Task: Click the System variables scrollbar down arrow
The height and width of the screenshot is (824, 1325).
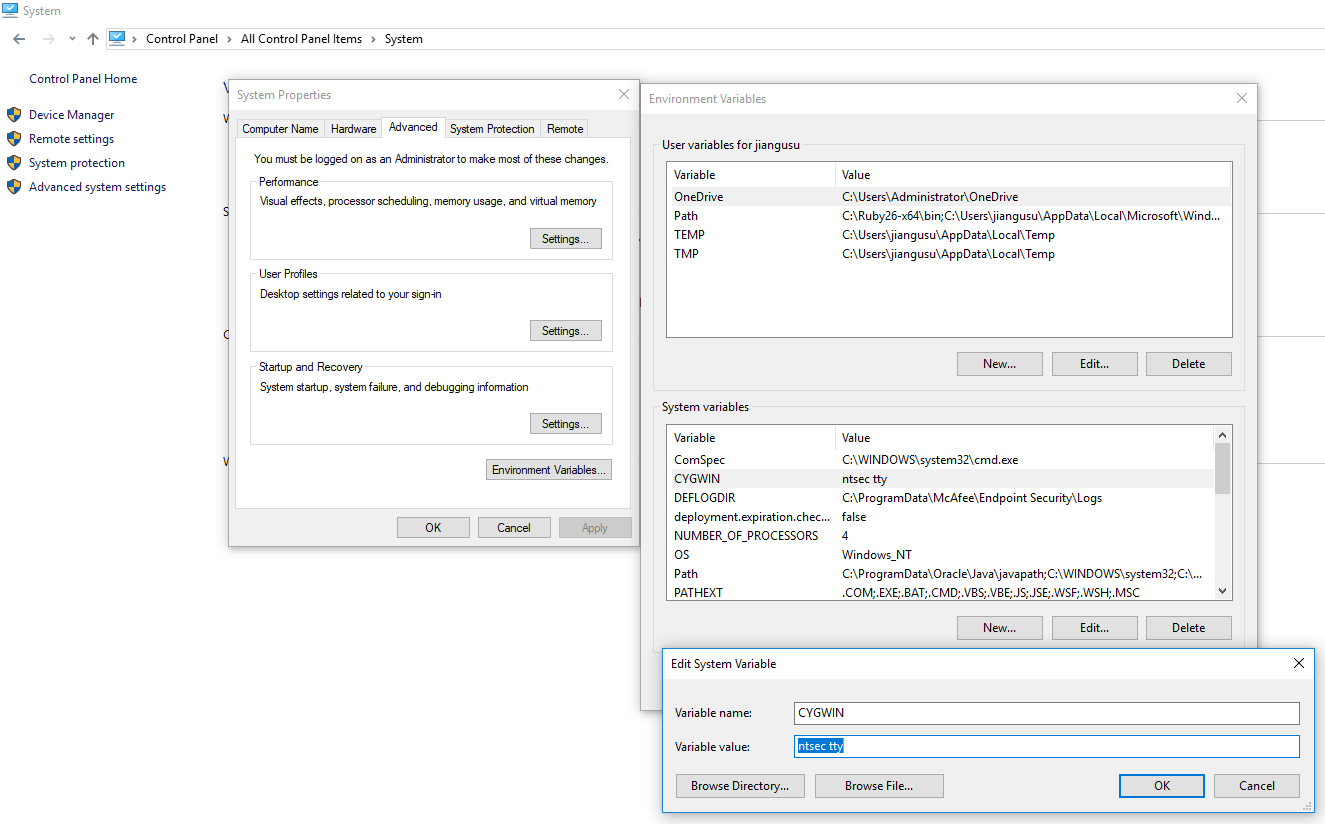Action: 1221,590
